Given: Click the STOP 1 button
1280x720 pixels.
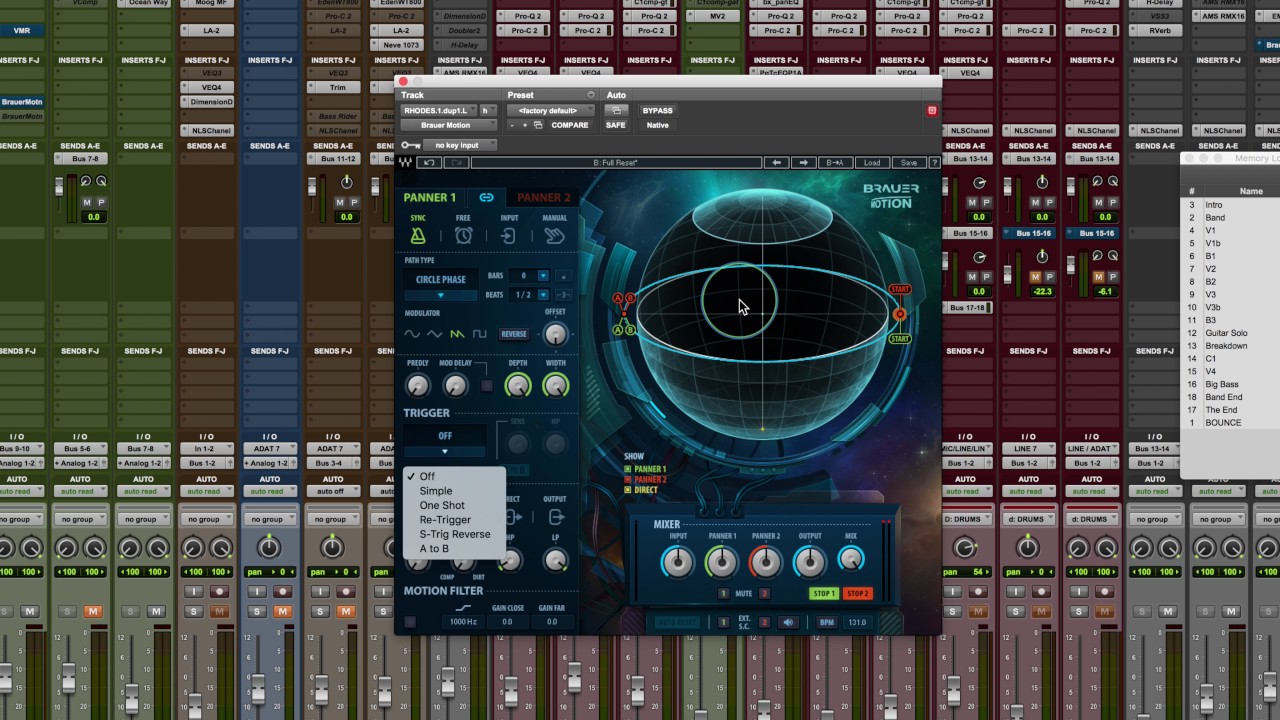Looking at the screenshot, I should tap(823, 593).
